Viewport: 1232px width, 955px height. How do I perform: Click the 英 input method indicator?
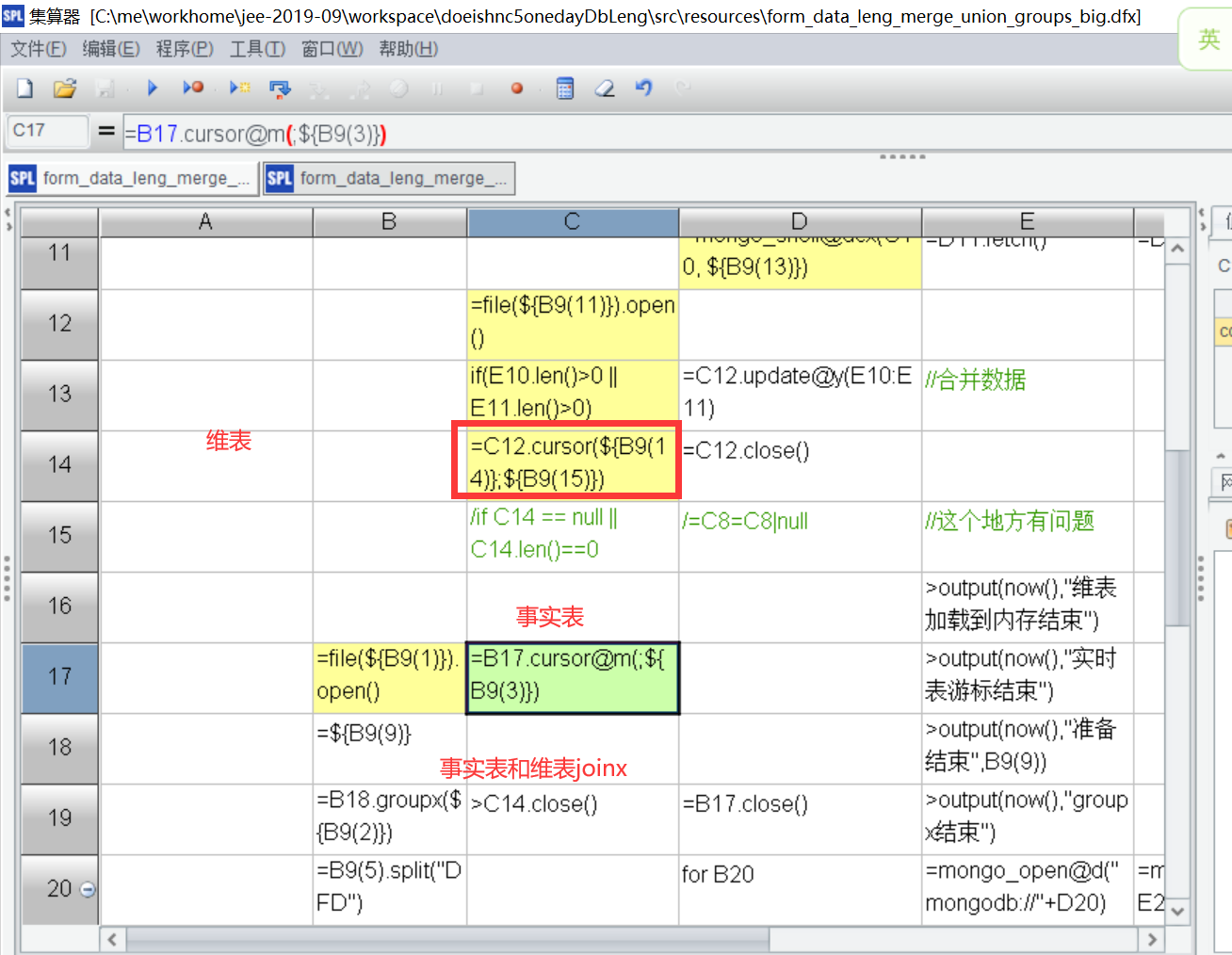(x=1208, y=40)
